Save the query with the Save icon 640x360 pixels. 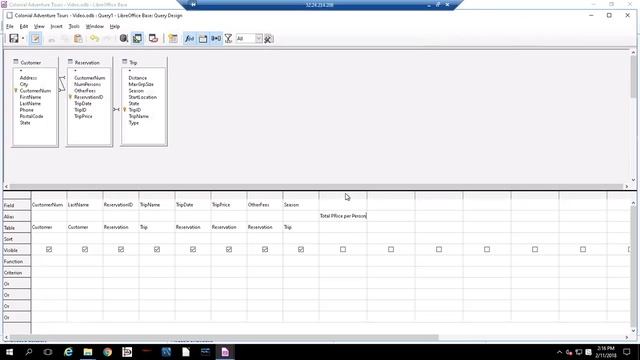(13, 38)
